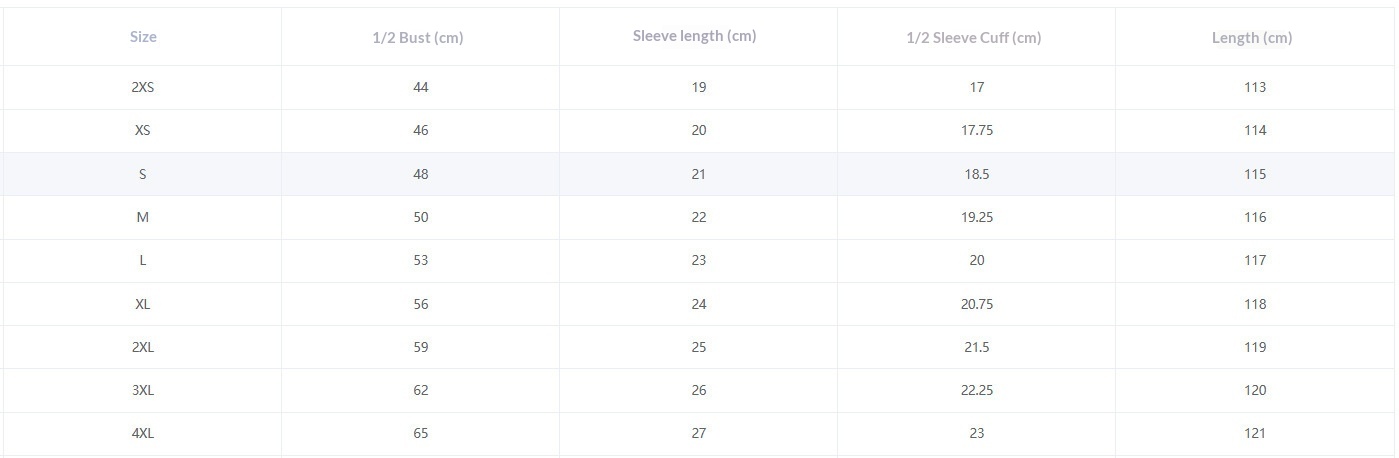1399x458 pixels.
Task: Select the XL size cell
Action: (143, 304)
